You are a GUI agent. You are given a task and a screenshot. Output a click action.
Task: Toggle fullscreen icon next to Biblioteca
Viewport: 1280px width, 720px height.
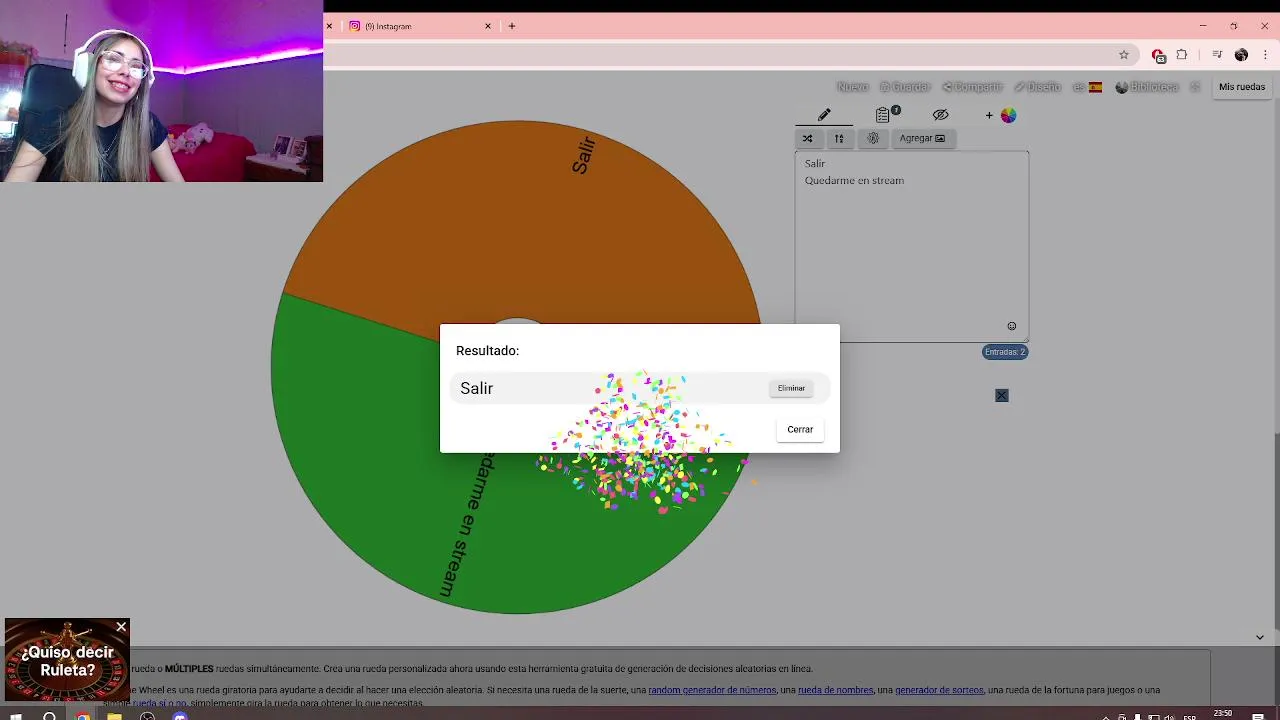click(1195, 87)
